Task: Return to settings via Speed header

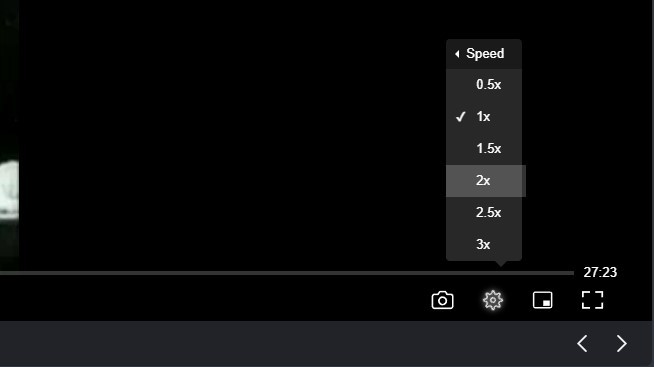Action: pyautogui.click(x=484, y=54)
